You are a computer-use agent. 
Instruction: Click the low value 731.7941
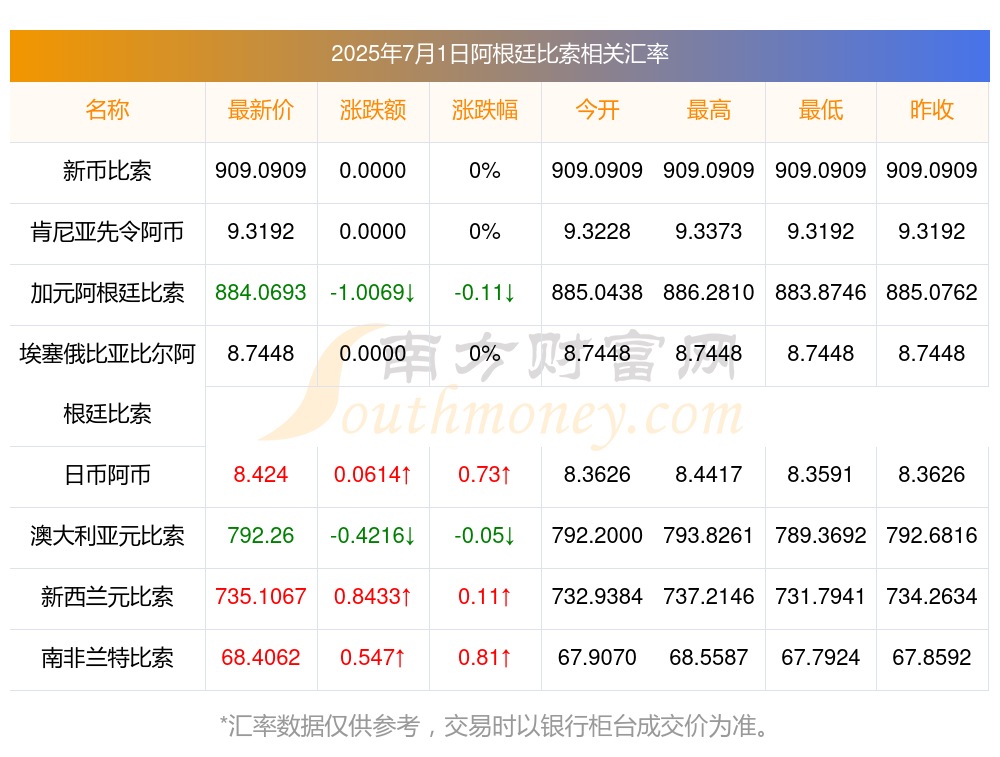(x=821, y=596)
